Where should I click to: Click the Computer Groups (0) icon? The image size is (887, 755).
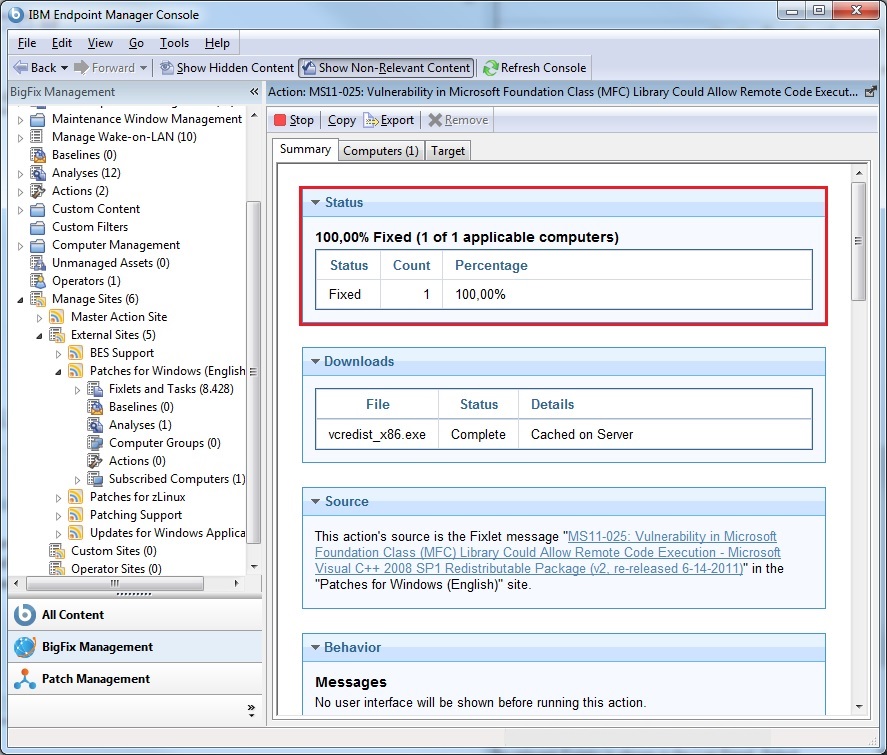94,443
